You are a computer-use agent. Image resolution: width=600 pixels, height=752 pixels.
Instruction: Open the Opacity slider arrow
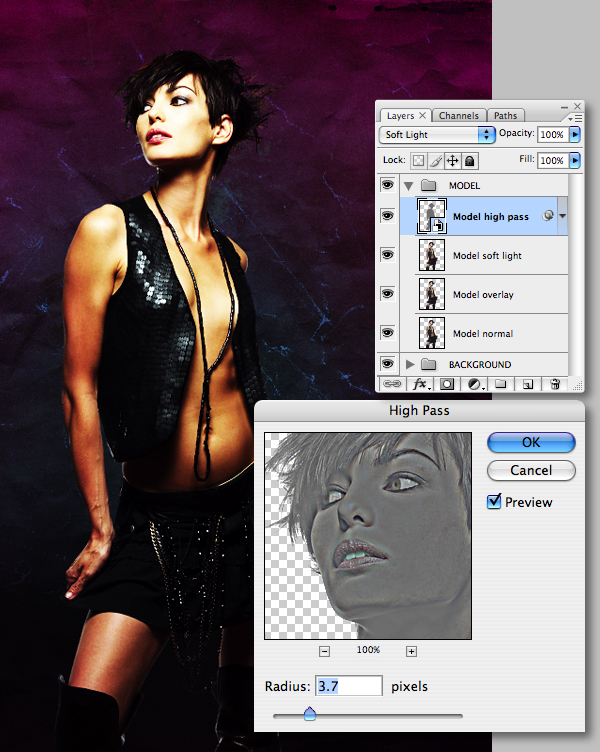point(575,134)
